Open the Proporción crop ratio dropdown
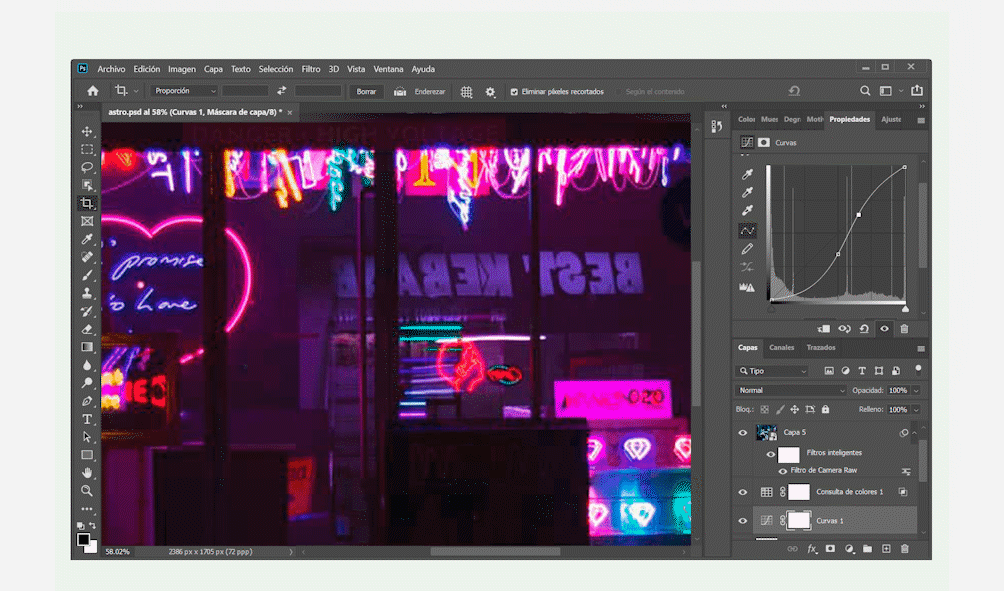Viewport: 1004px width, 591px height. point(184,91)
